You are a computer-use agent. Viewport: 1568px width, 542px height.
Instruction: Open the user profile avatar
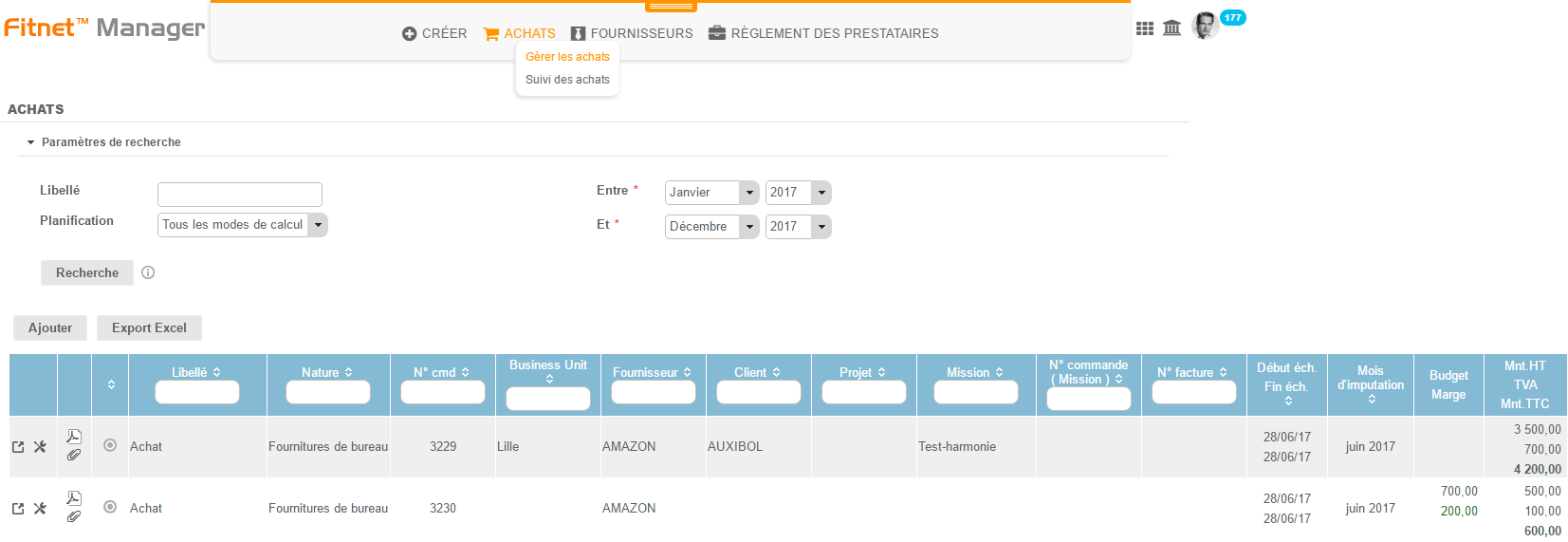pyautogui.click(x=1205, y=26)
